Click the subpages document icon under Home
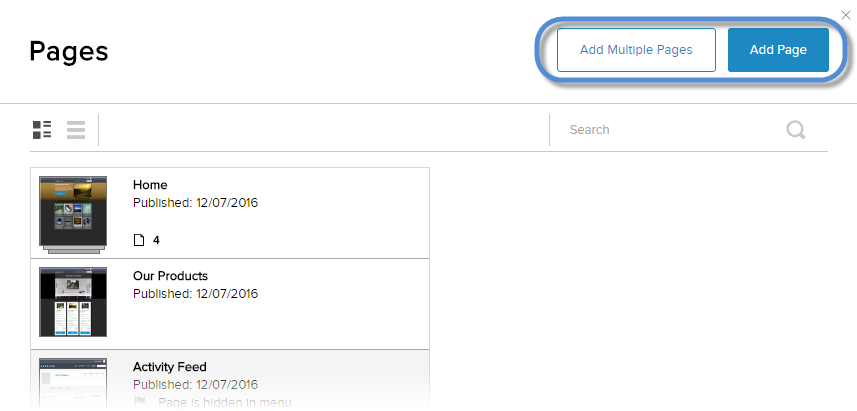The width and height of the screenshot is (857, 411). click(139, 240)
